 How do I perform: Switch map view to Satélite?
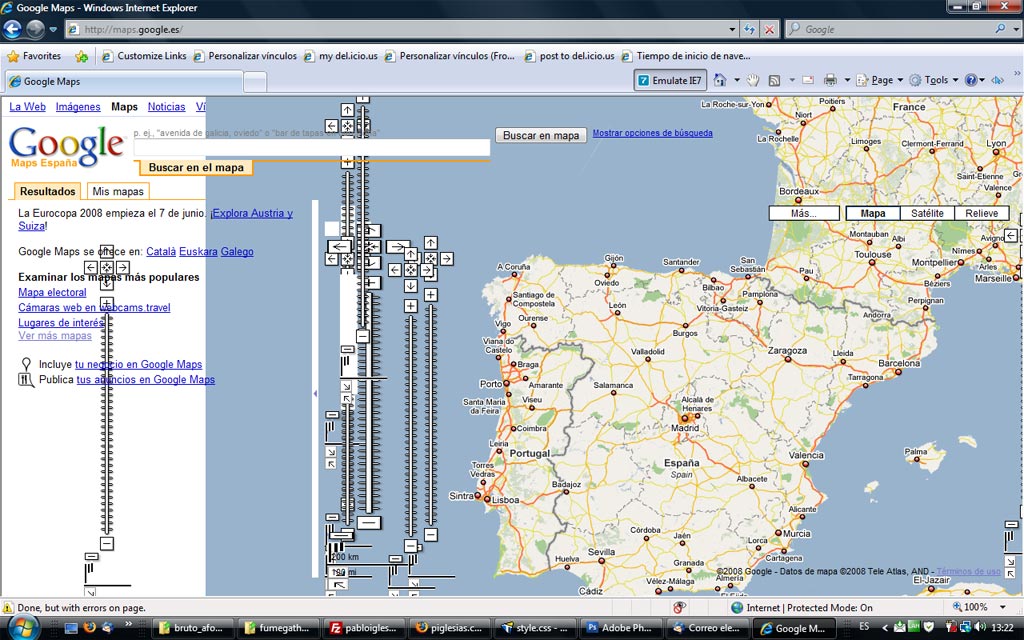[927, 214]
